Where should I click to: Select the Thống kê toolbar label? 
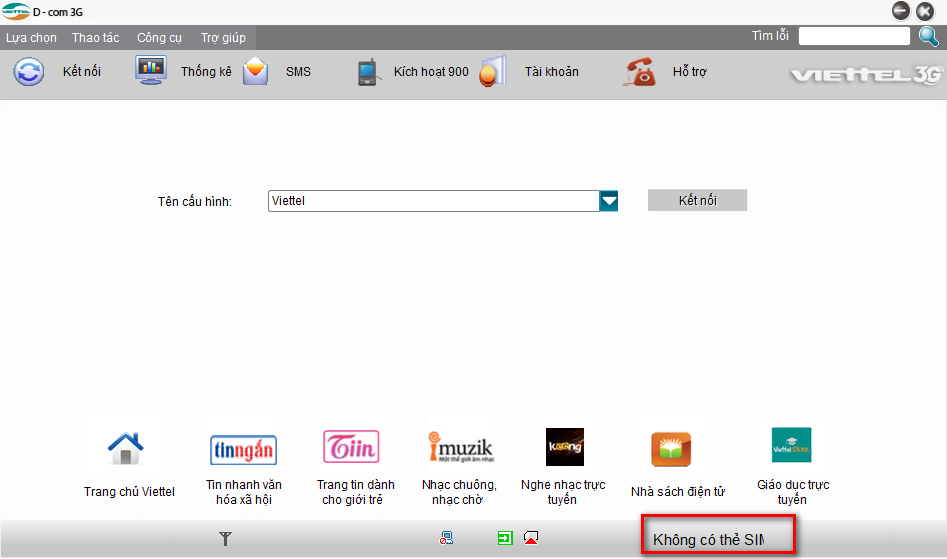click(206, 71)
